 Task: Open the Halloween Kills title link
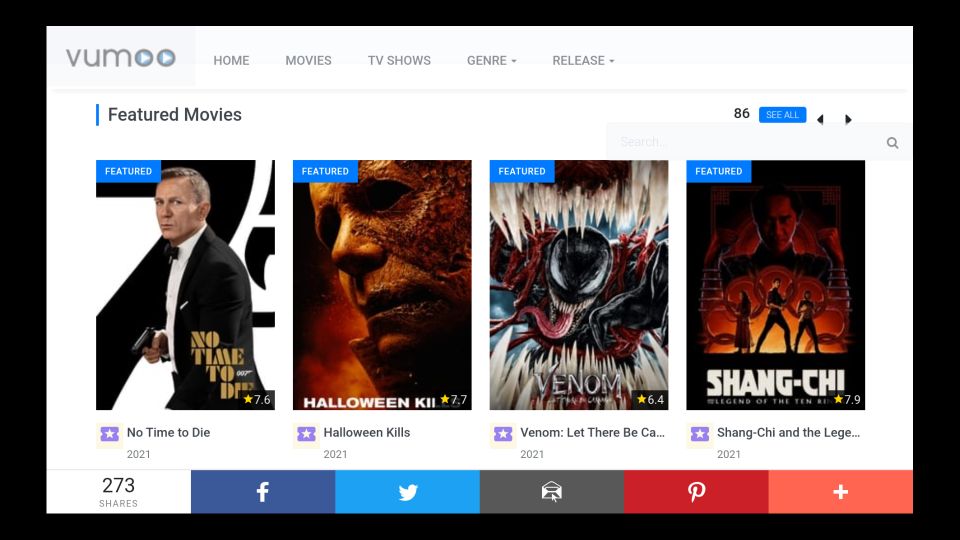[x=367, y=432]
